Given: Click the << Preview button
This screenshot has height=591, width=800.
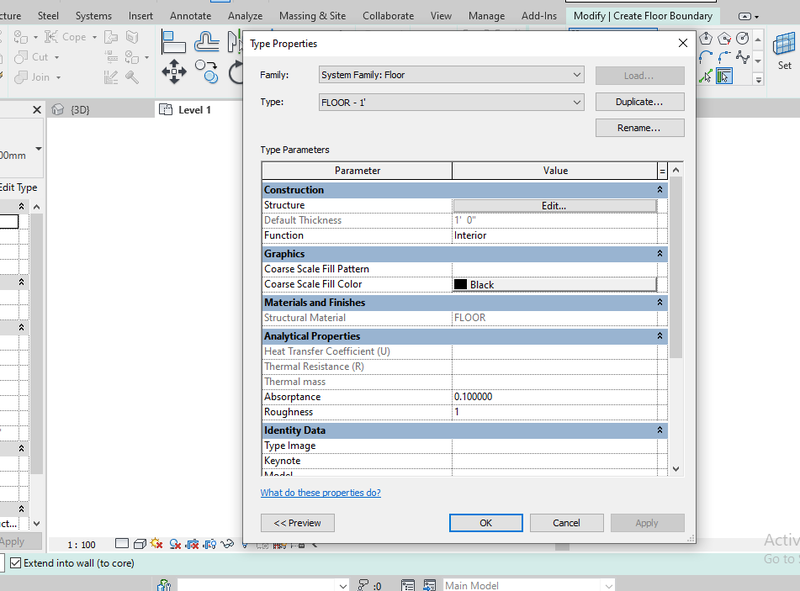Looking at the screenshot, I should tap(297, 523).
